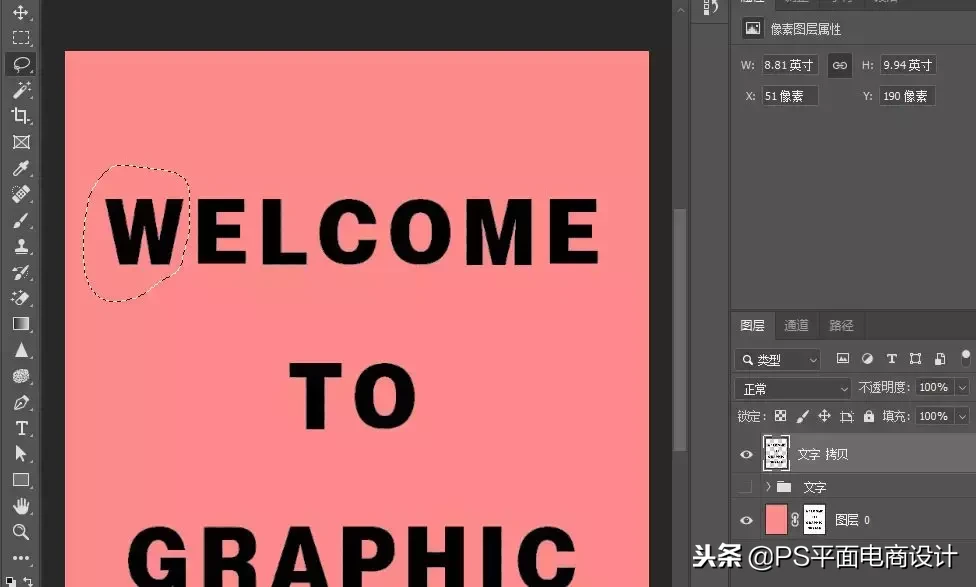Open the 正常 blend mode dropdown

793,388
